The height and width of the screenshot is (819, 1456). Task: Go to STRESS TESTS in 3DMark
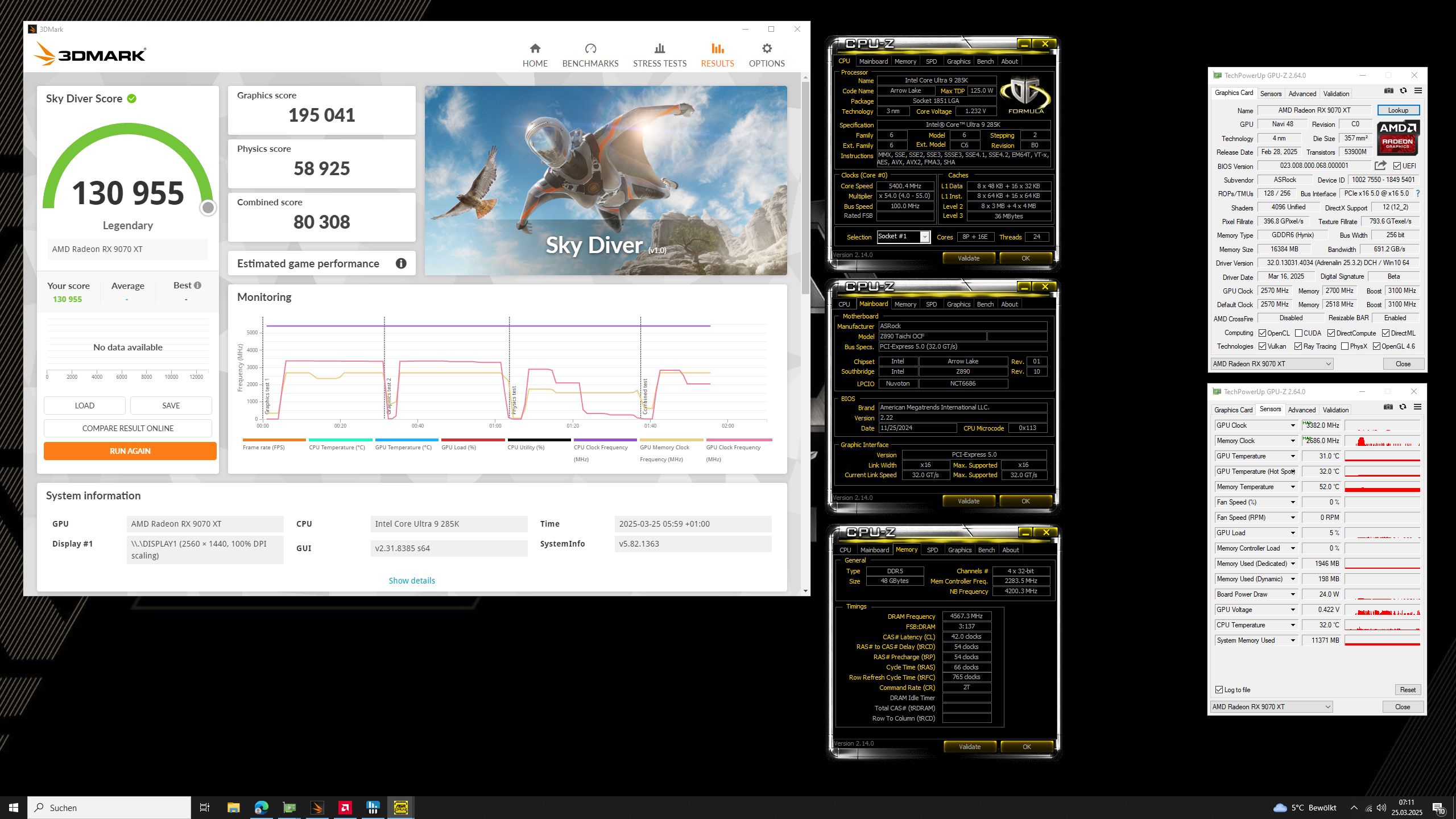click(660, 56)
